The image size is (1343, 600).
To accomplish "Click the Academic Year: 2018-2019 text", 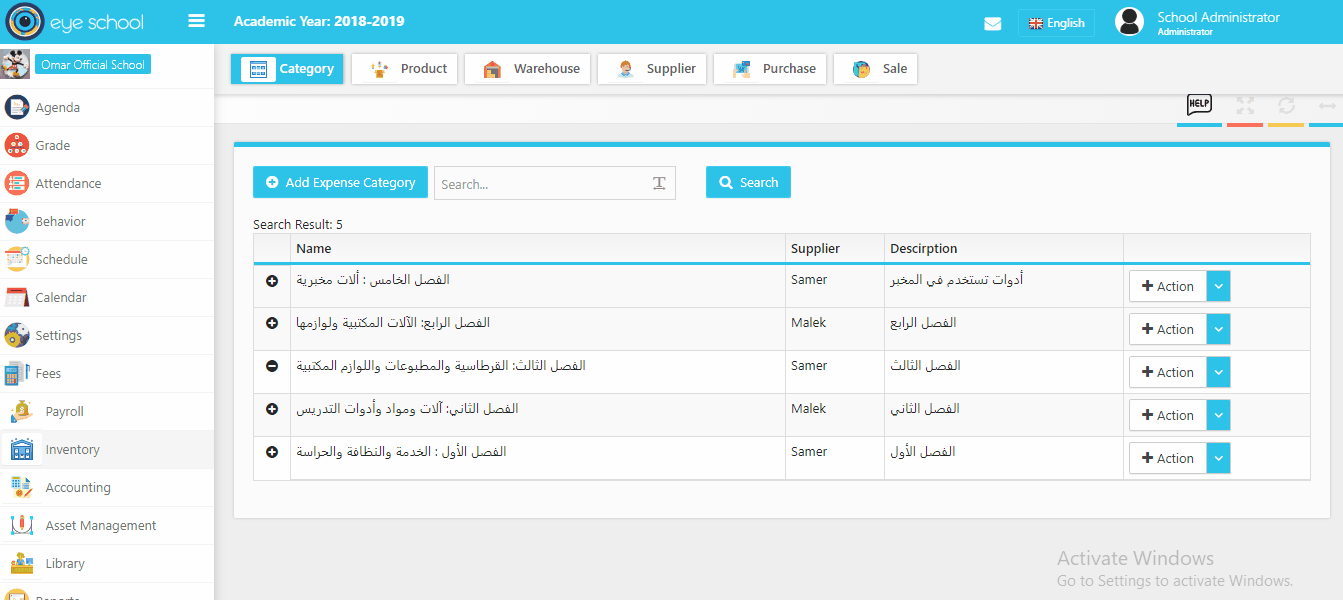I will (319, 22).
